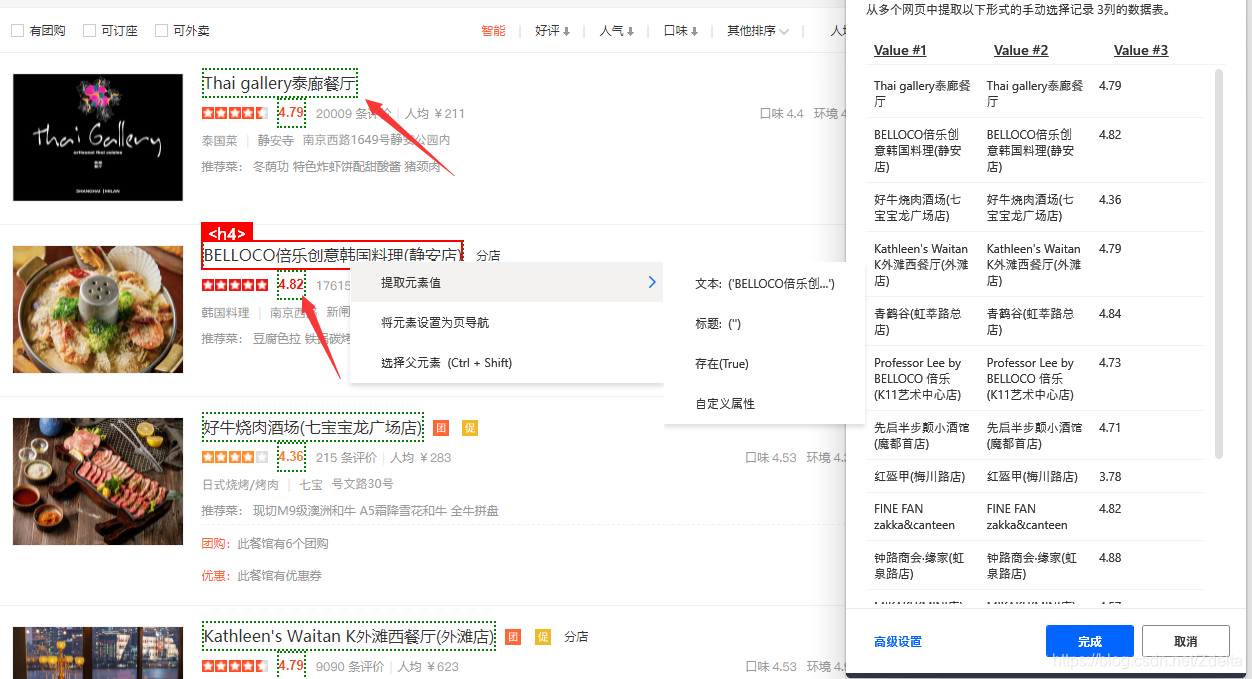Open the Thai gallery泰廊餐厅 restaurant title
This screenshot has height=679, width=1252.
(x=279, y=83)
